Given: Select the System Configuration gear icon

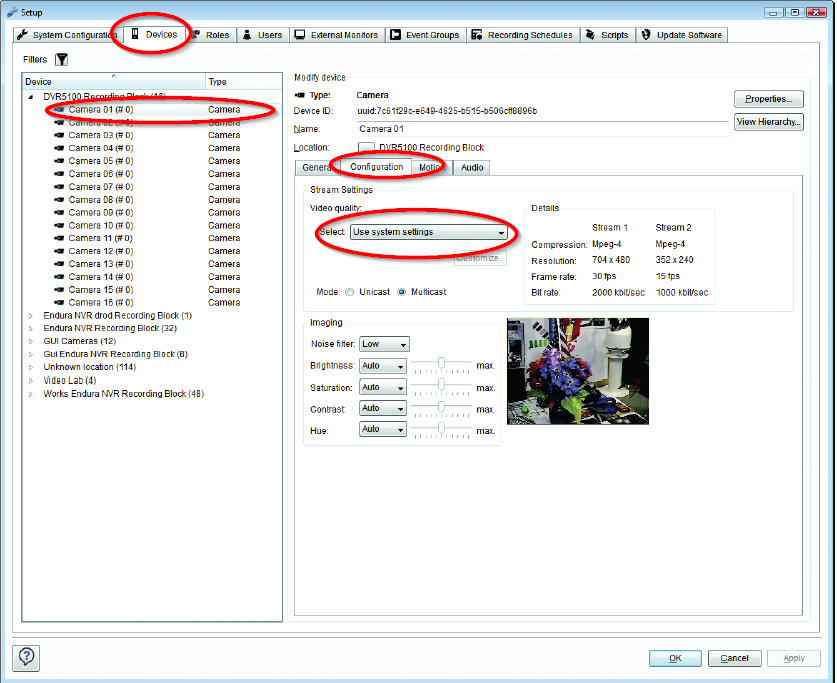Looking at the screenshot, I should (21, 34).
